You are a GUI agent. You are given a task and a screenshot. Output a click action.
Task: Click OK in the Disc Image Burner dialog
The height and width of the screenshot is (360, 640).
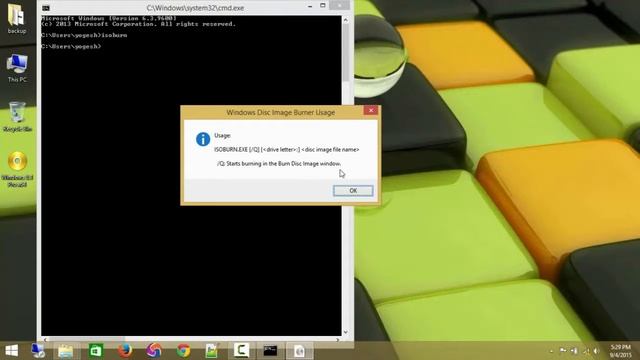353,191
